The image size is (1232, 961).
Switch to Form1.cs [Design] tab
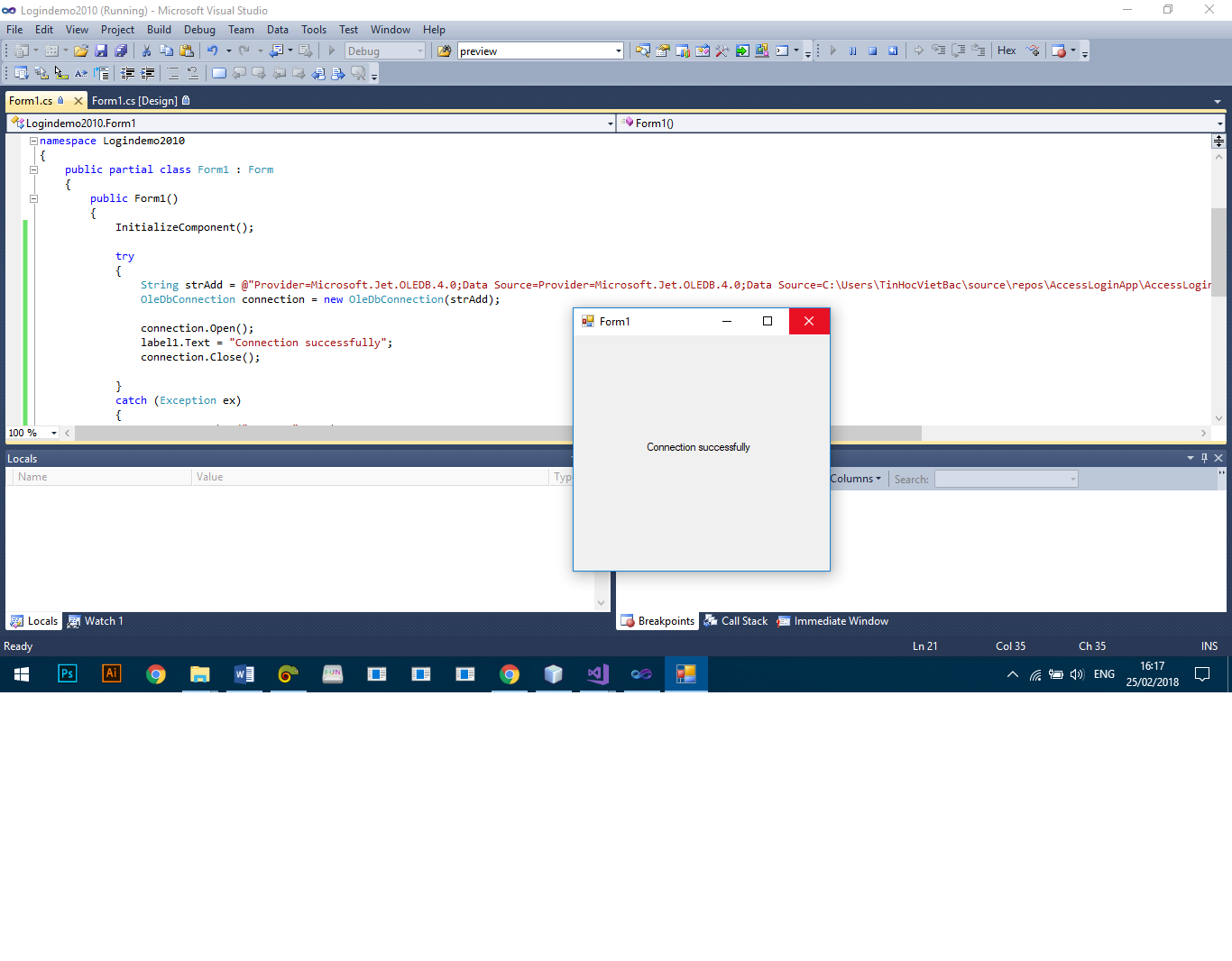click(x=135, y=101)
